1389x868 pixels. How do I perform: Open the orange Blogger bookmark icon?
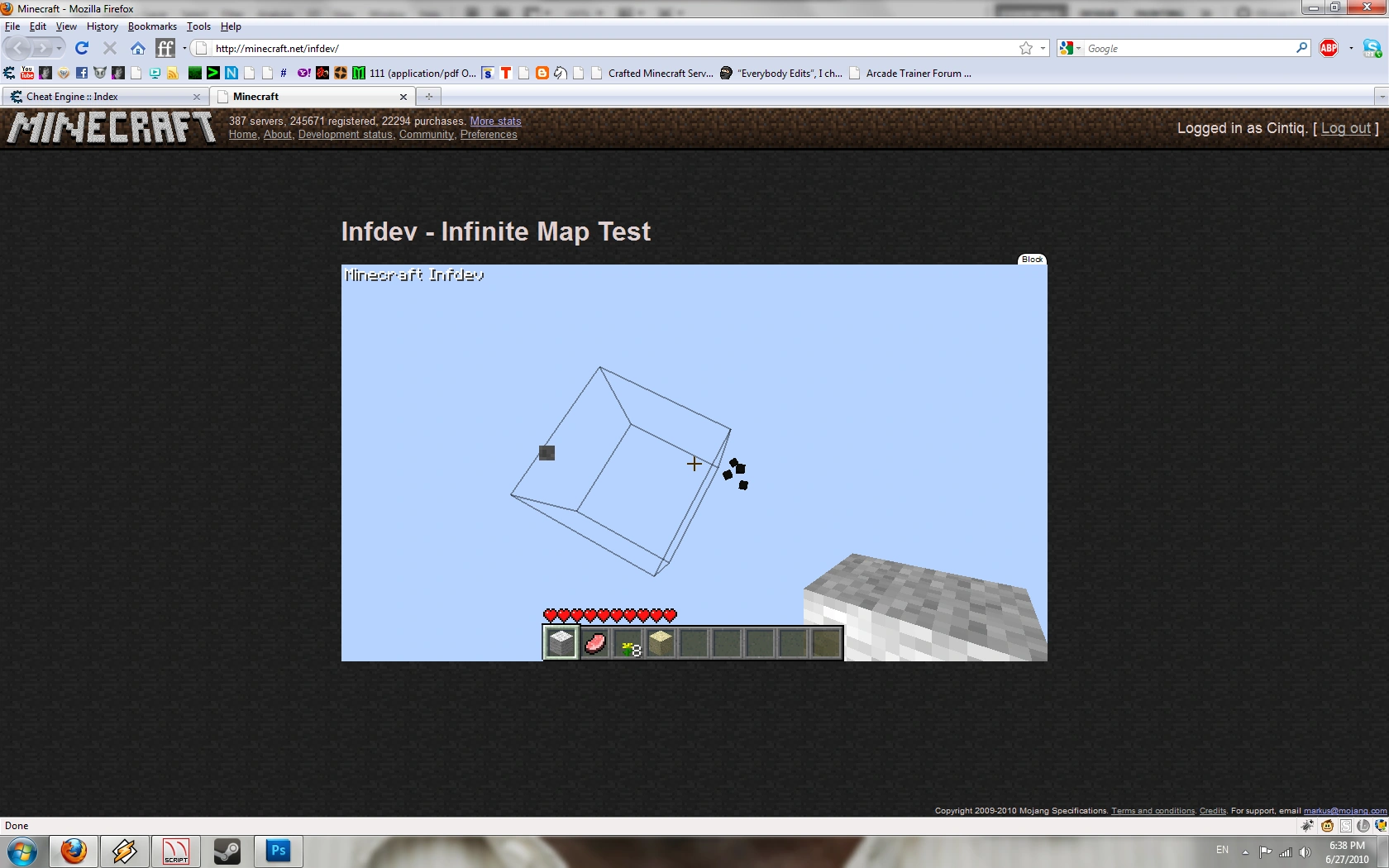tap(542, 73)
